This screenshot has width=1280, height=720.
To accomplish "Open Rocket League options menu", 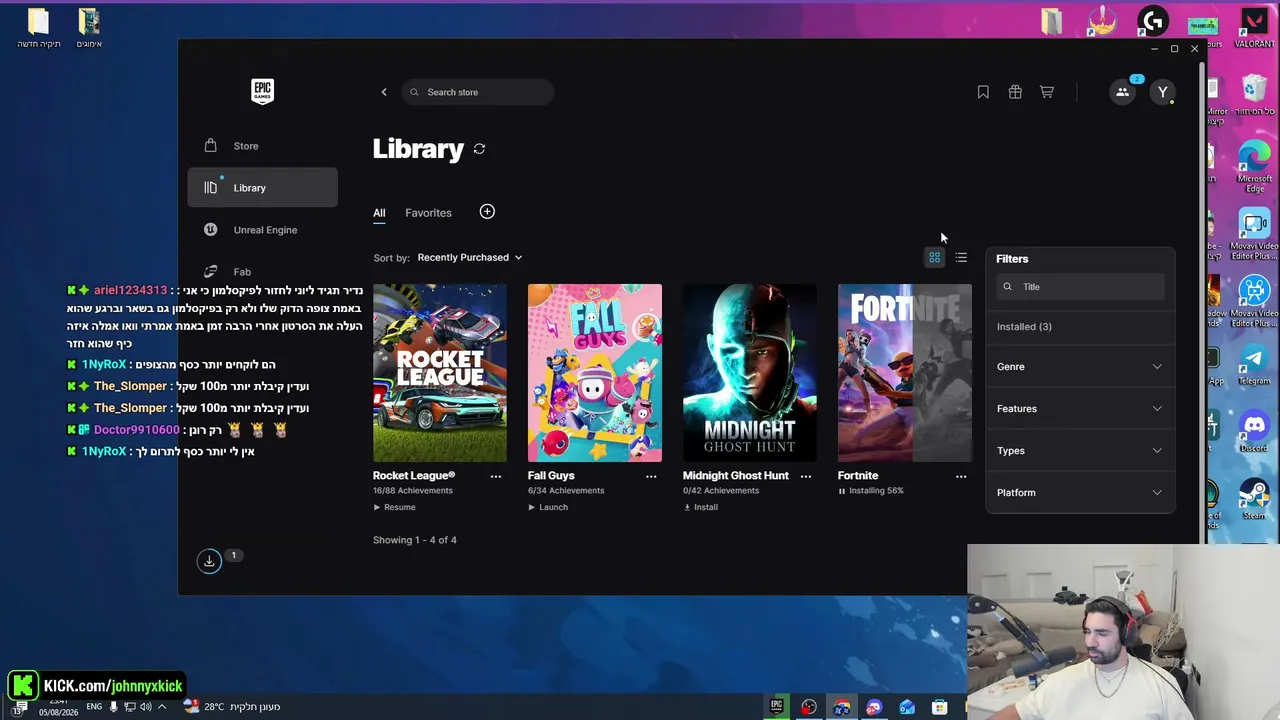I will coord(496,476).
